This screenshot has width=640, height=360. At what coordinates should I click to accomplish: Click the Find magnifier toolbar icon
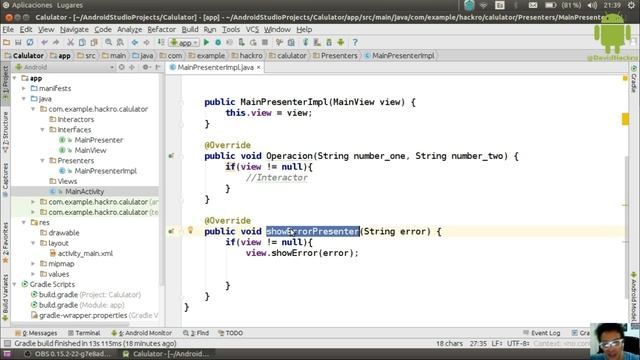pos(108,42)
